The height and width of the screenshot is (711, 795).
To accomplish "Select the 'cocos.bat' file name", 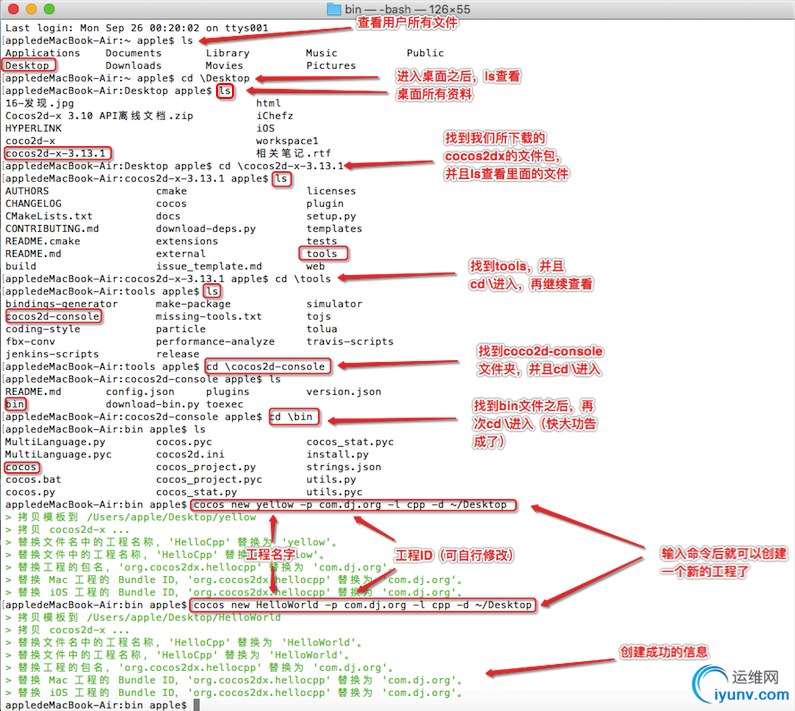I will tap(33, 480).
